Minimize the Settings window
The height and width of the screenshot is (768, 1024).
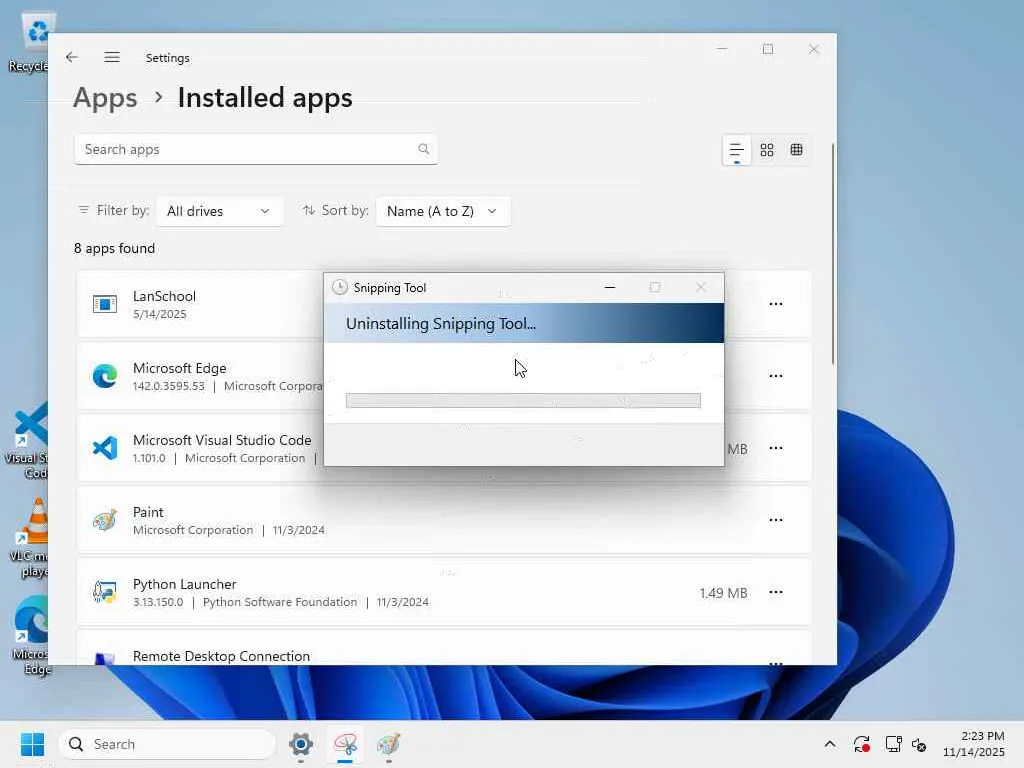(722, 49)
